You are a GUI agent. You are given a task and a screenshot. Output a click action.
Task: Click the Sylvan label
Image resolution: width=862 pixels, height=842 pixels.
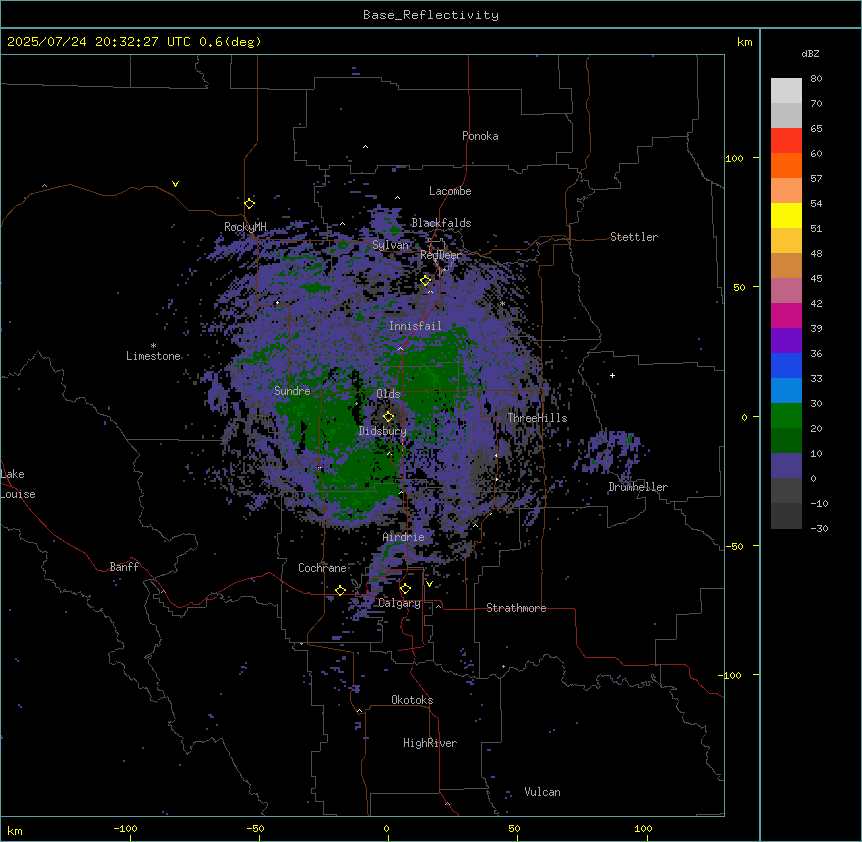(391, 245)
